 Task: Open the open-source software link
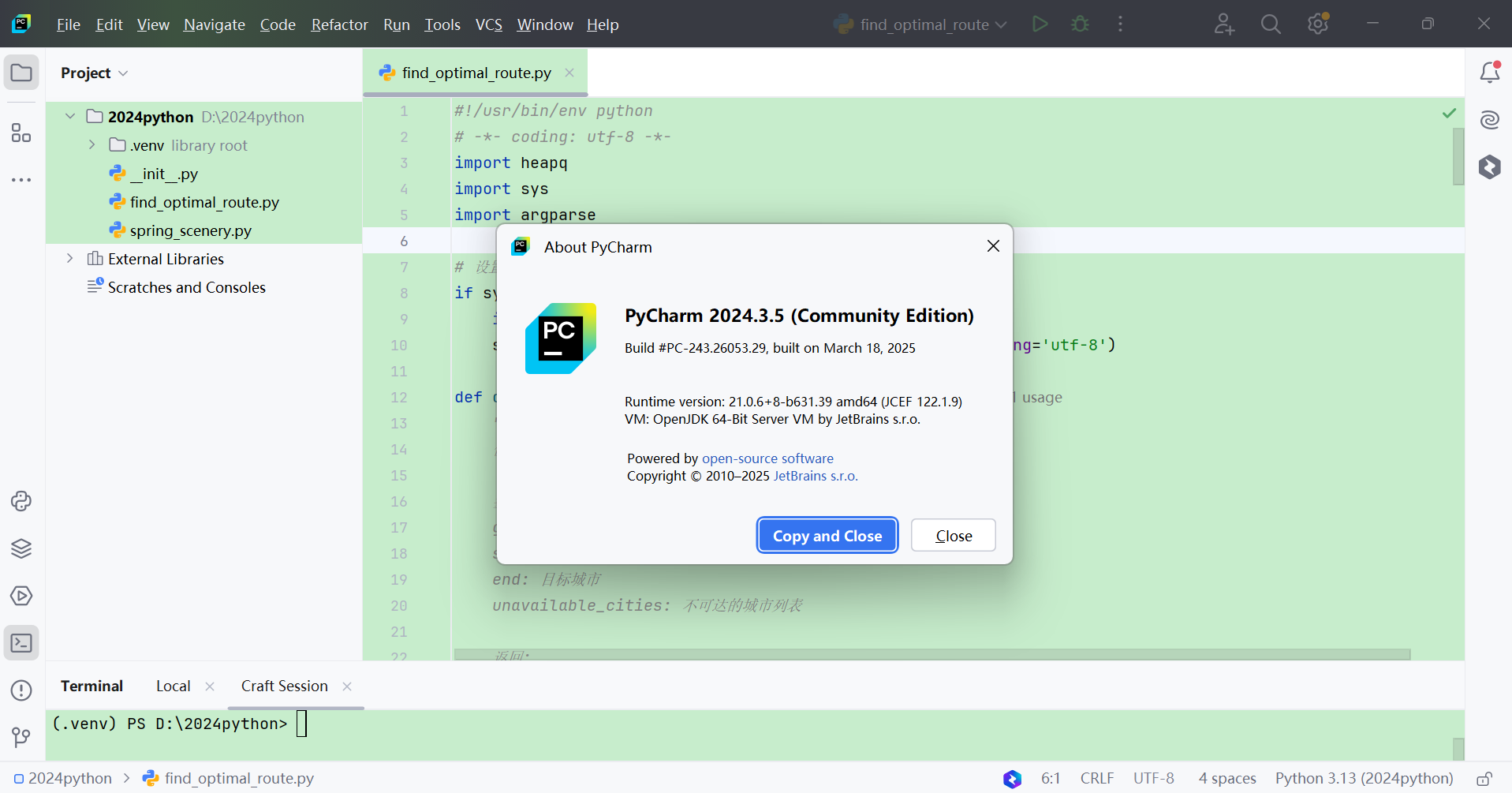tap(767, 458)
